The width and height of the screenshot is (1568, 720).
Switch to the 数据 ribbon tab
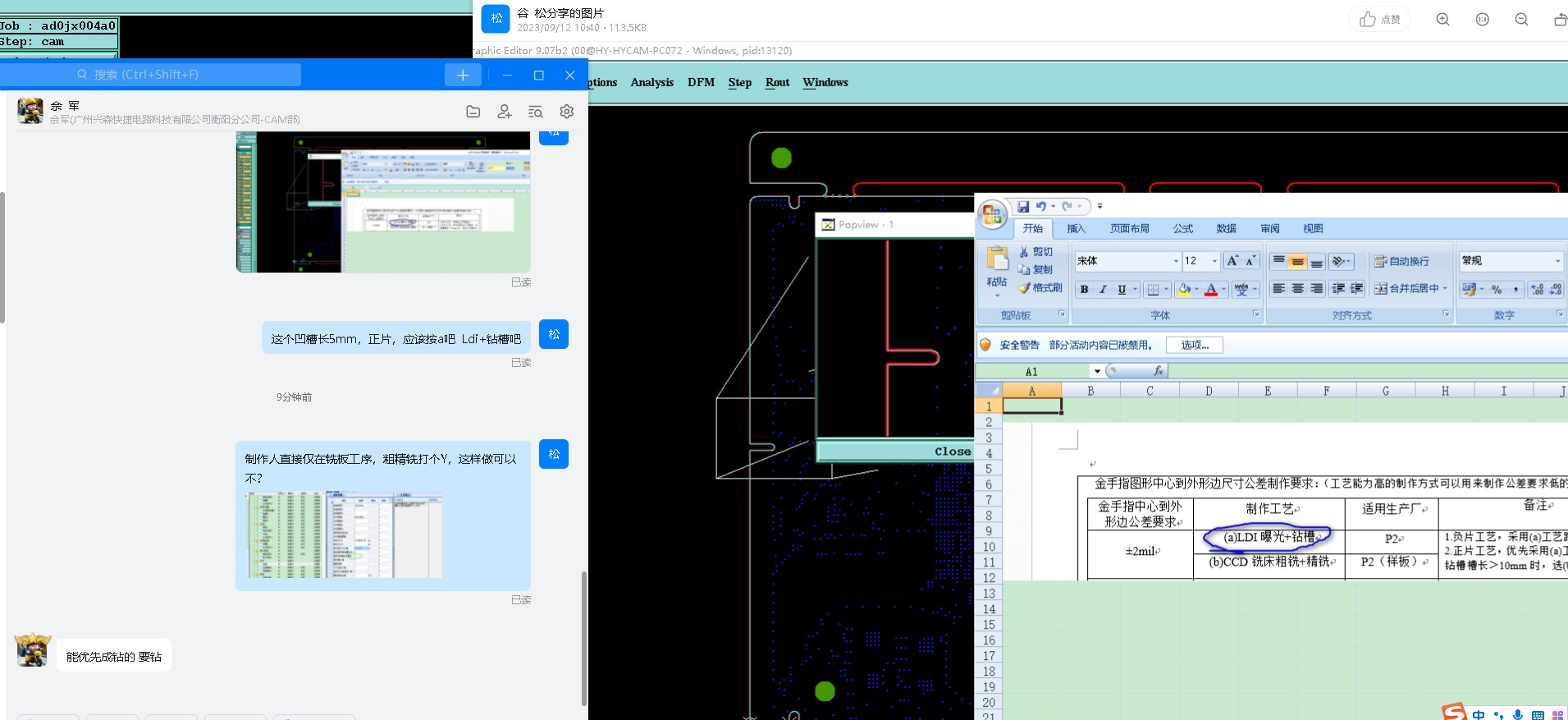[x=1226, y=228]
